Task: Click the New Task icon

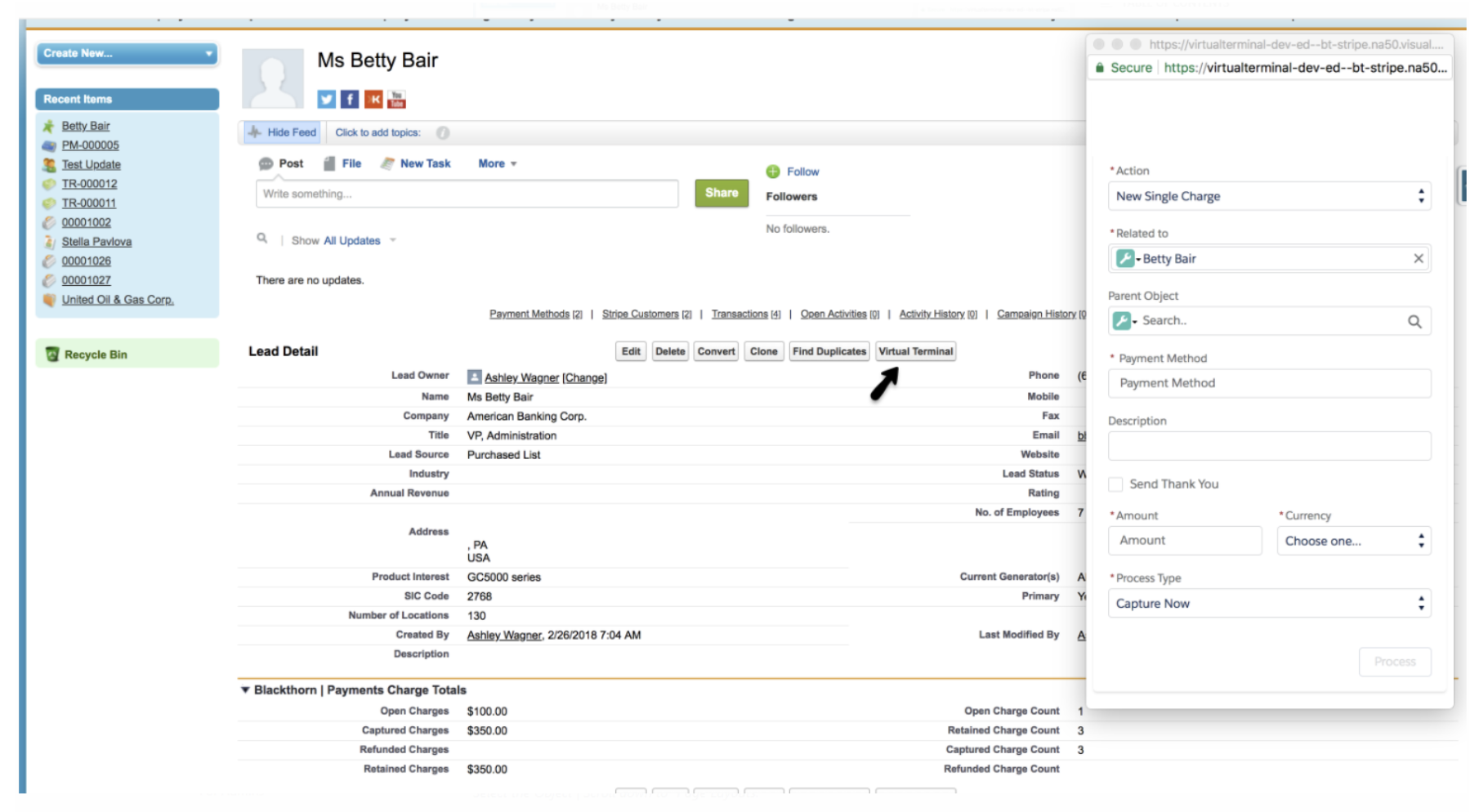Action: pyautogui.click(x=387, y=163)
